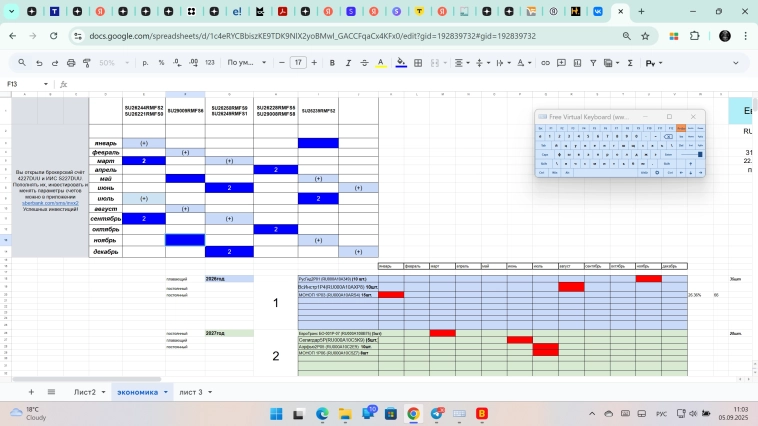The width and height of the screenshot is (758, 426).
Task: Open the font family dropdown
Action: [244, 62]
